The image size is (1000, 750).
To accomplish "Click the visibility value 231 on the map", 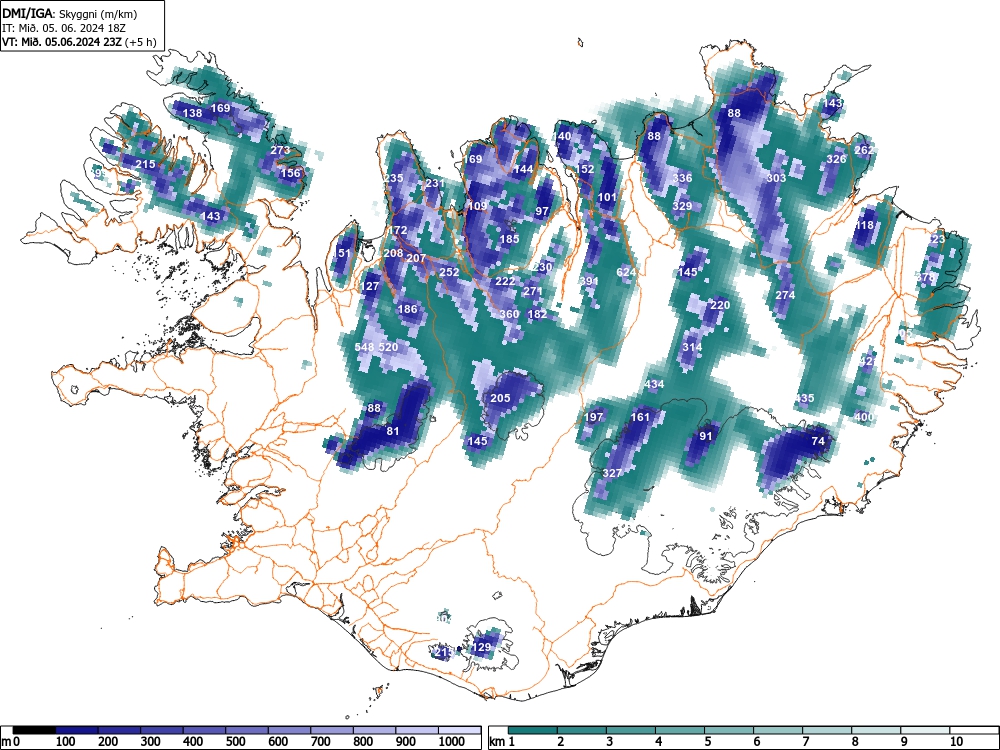I will [435, 183].
